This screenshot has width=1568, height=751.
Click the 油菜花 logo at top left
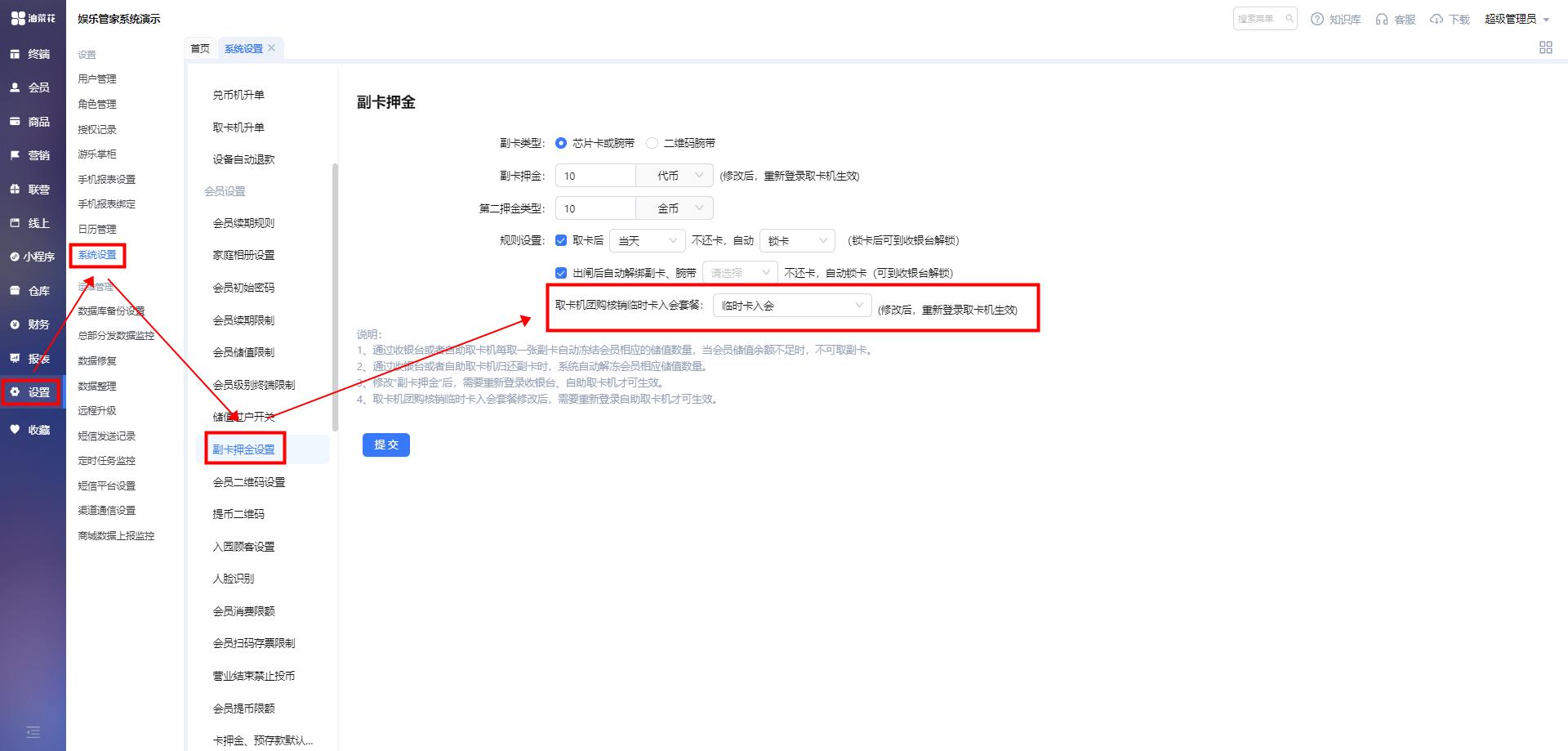point(33,18)
